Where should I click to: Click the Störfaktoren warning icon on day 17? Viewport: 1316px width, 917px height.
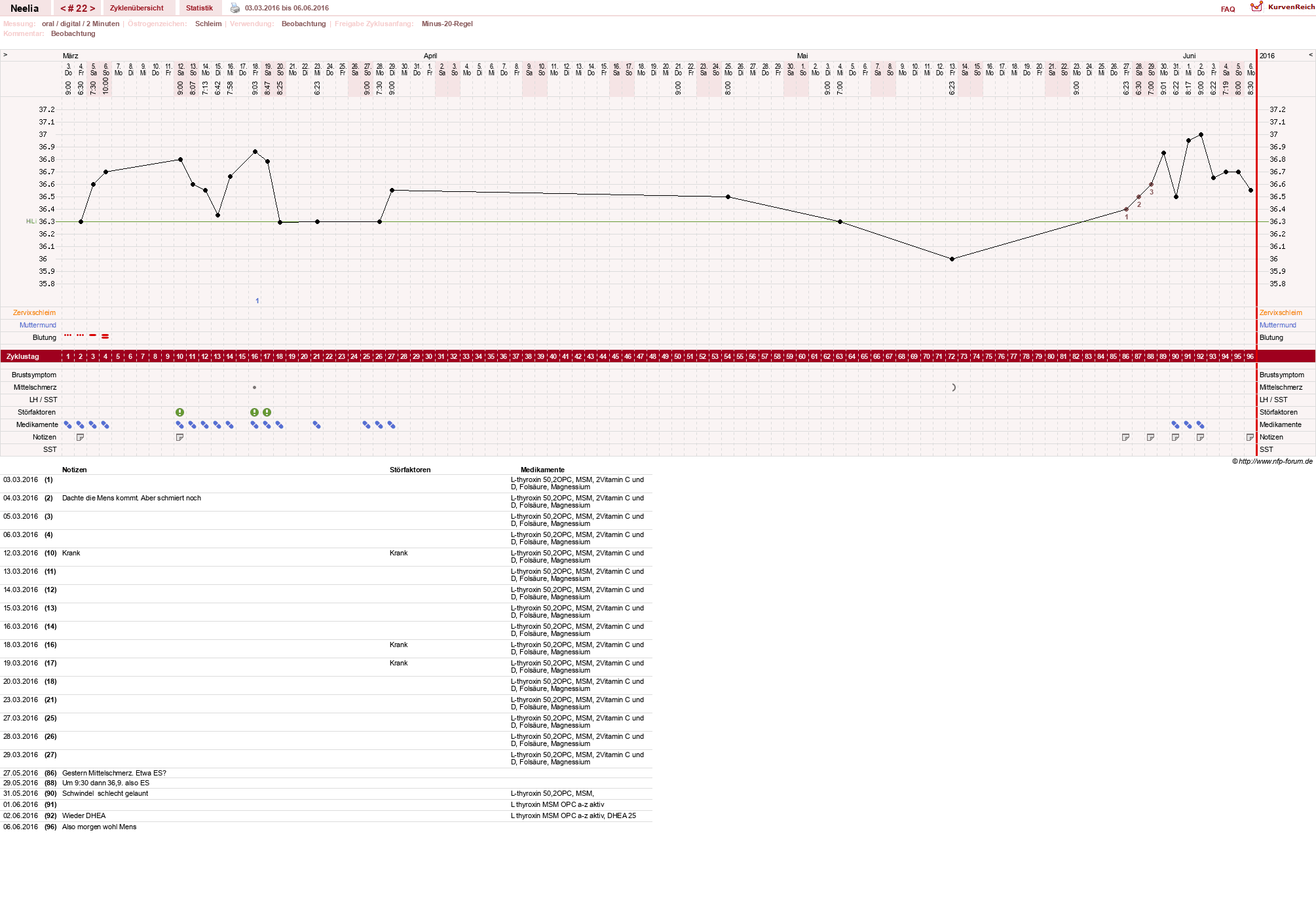[267, 412]
